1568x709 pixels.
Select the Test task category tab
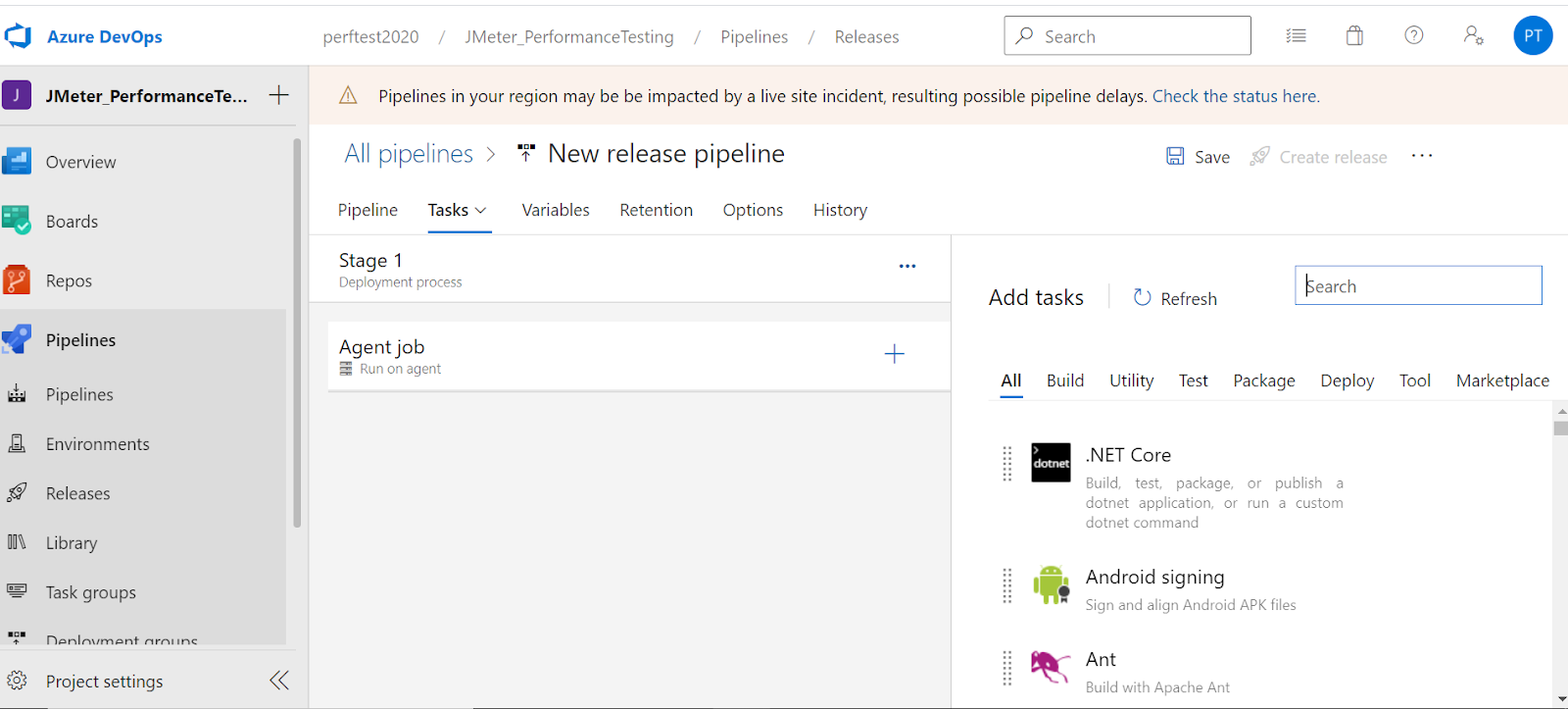tap(1193, 380)
